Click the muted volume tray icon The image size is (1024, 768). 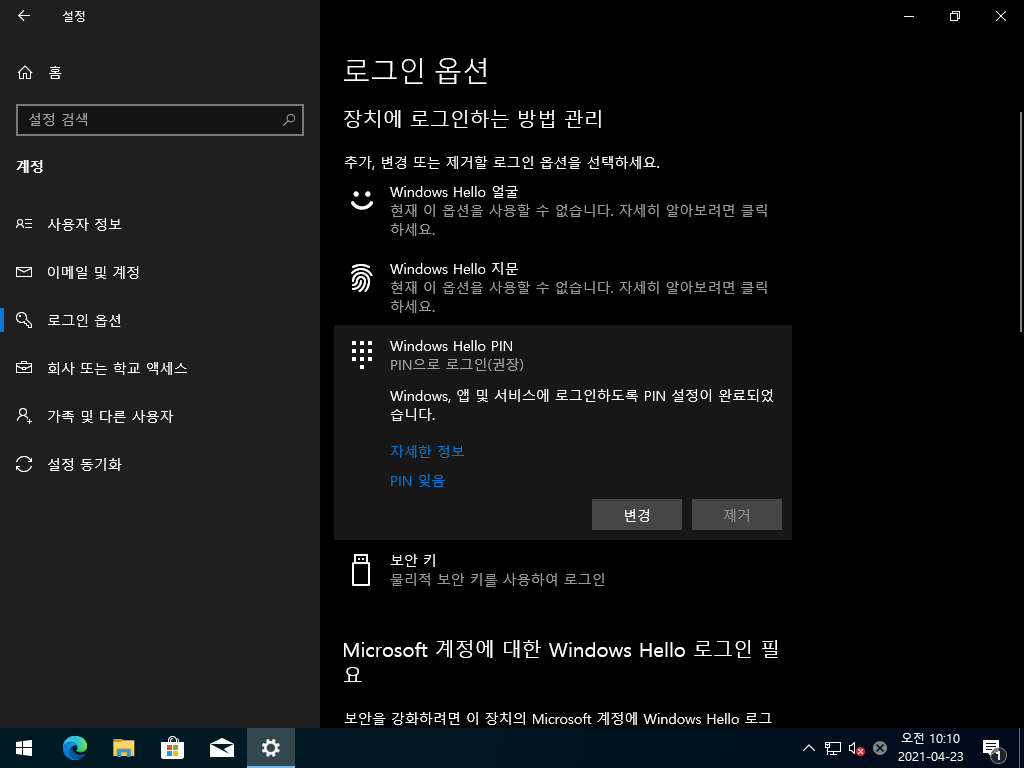point(856,748)
